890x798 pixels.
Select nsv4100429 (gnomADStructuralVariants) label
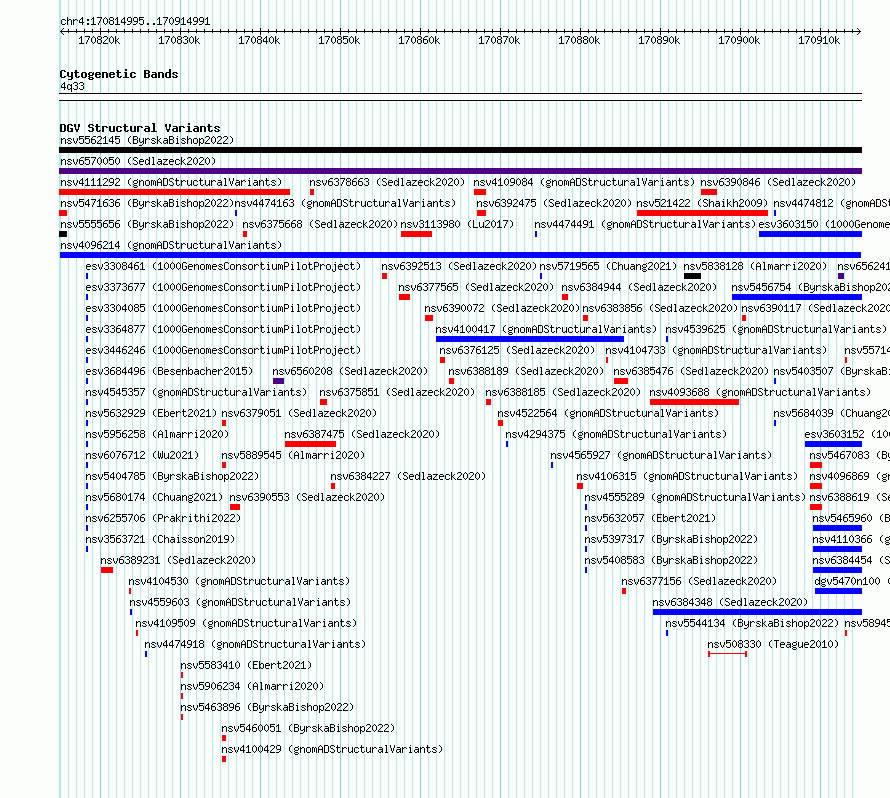click(x=332, y=749)
